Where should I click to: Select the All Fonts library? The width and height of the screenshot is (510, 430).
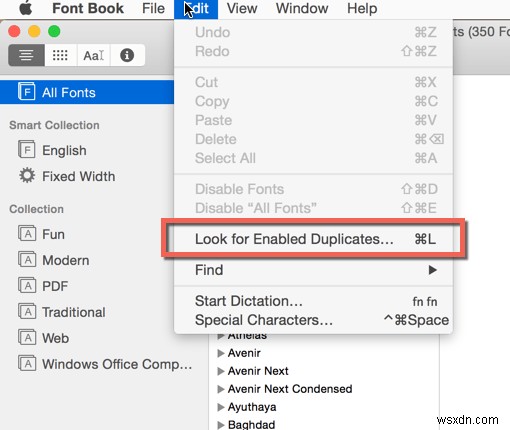pos(87,92)
